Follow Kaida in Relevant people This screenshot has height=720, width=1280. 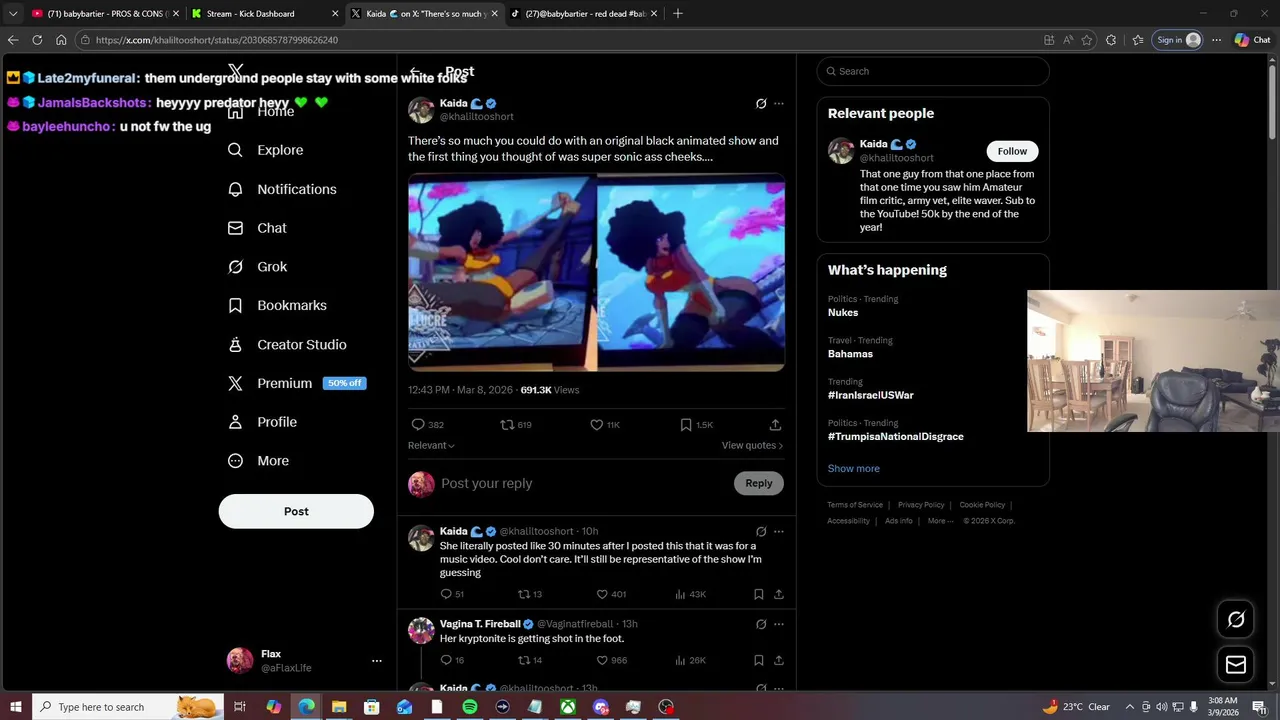point(1012,151)
